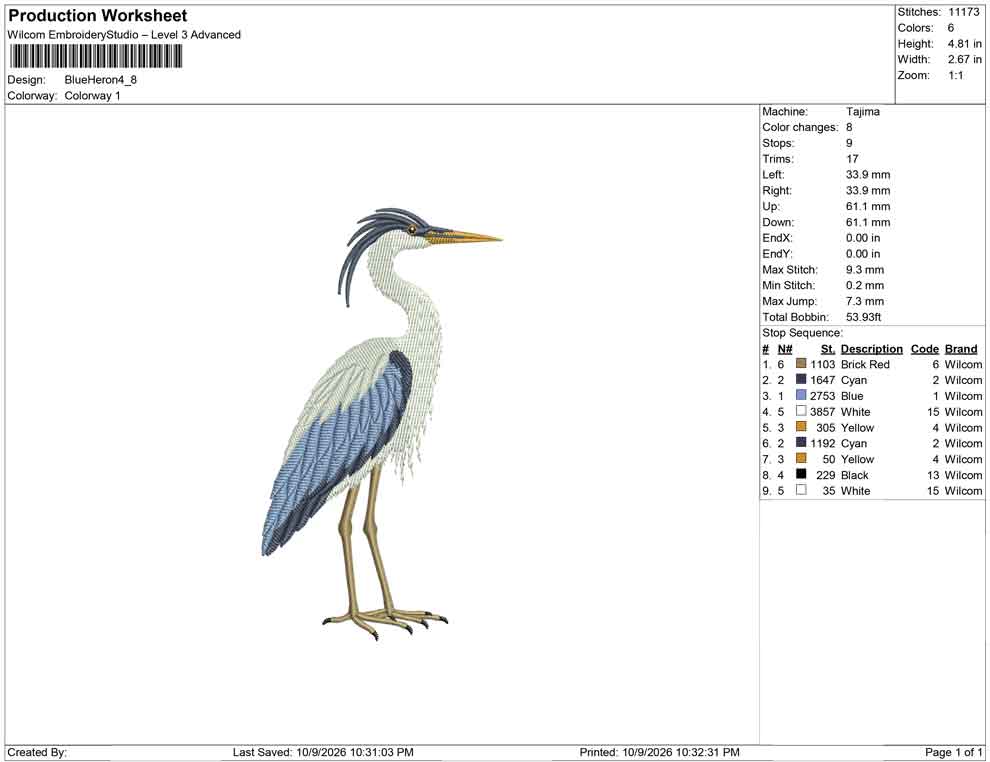This screenshot has width=990, height=762.
Task: Click the Machine value 'Tajima'
Action: tap(862, 112)
